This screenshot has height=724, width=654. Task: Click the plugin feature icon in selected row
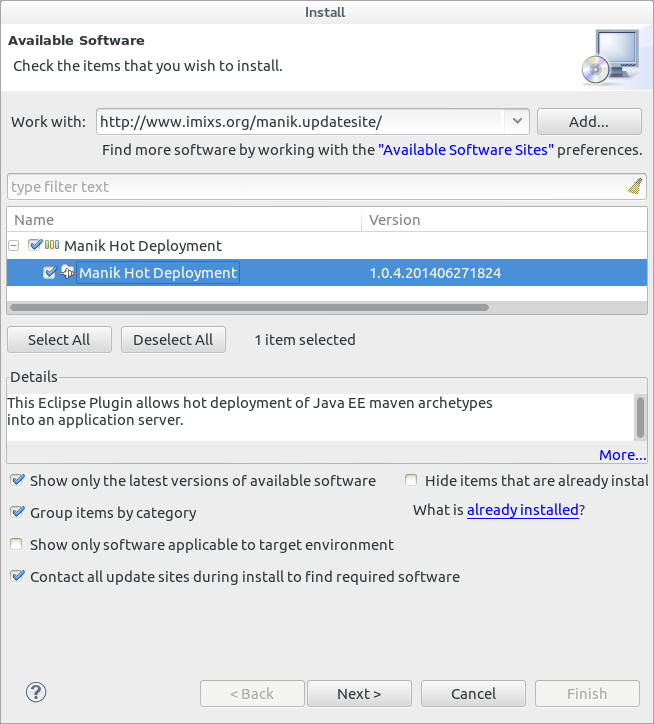[x=67, y=272]
